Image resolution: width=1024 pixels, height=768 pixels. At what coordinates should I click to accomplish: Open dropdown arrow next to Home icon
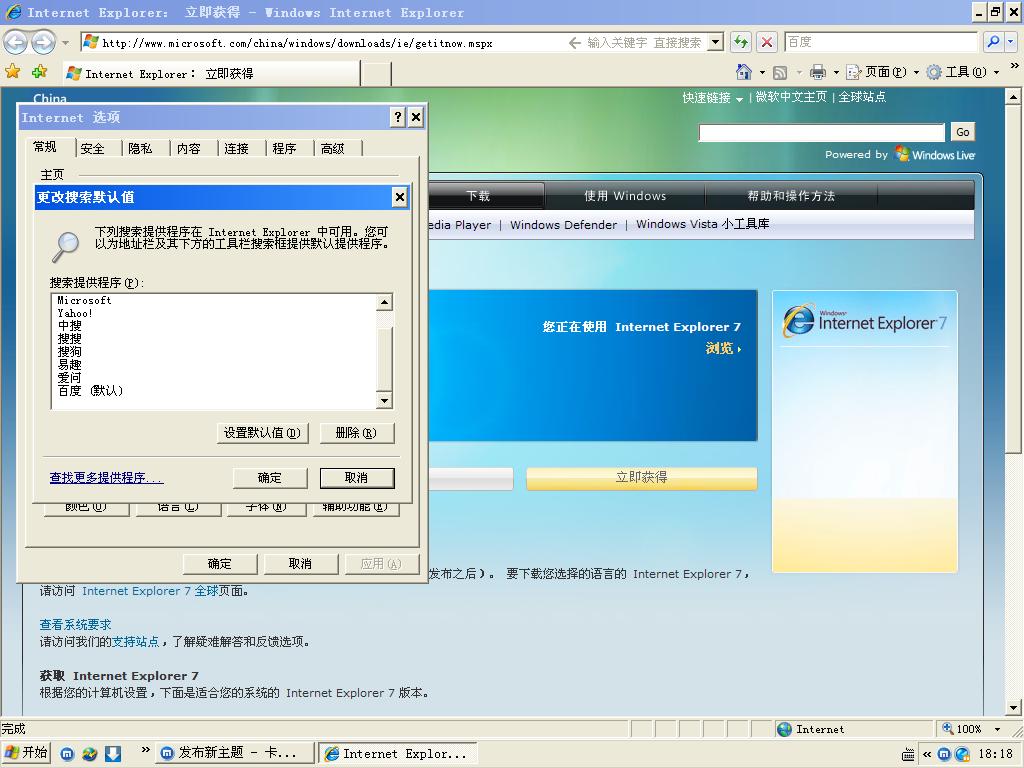(762, 72)
